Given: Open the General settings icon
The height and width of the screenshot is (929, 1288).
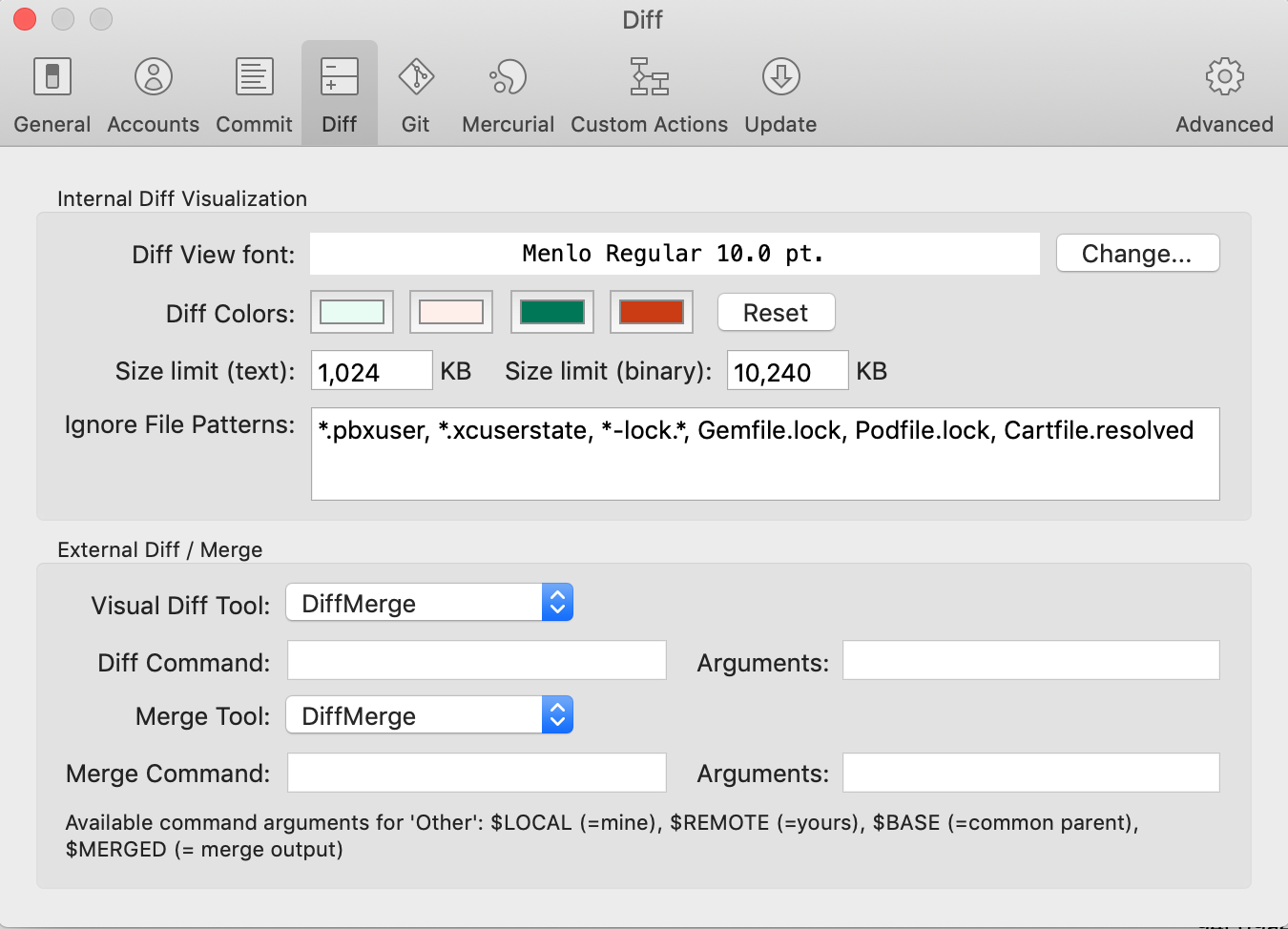Looking at the screenshot, I should click(x=52, y=91).
